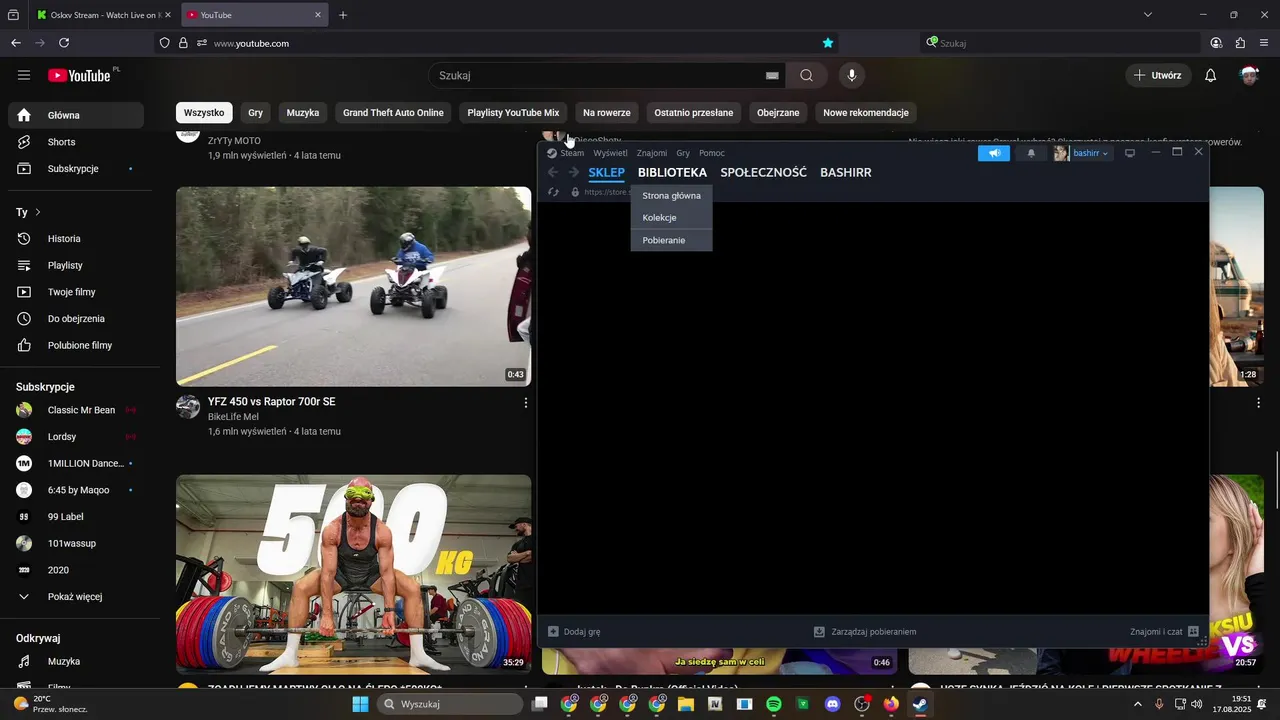This screenshot has width=1280, height=720.
Task: Open the 'Znajomi' Steam menu
Action: tap(652, 153)
